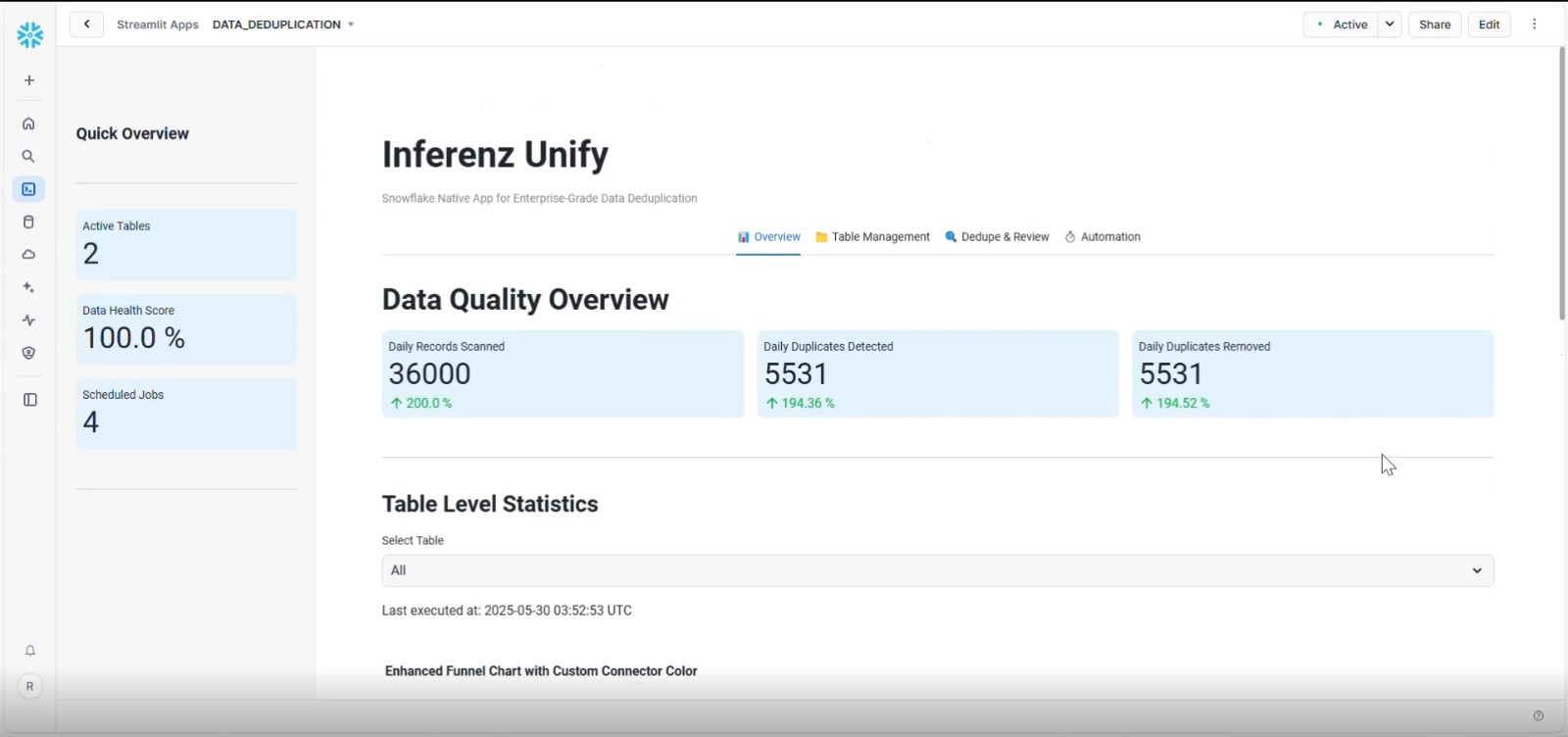This screenshot has width=1568, height=737.
Task: Click the page vertical scrollbar
Action: click(x=1562, y=183)
